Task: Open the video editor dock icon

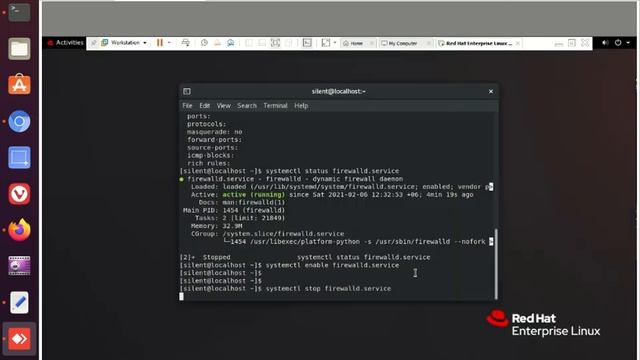Action: [19, 266]
